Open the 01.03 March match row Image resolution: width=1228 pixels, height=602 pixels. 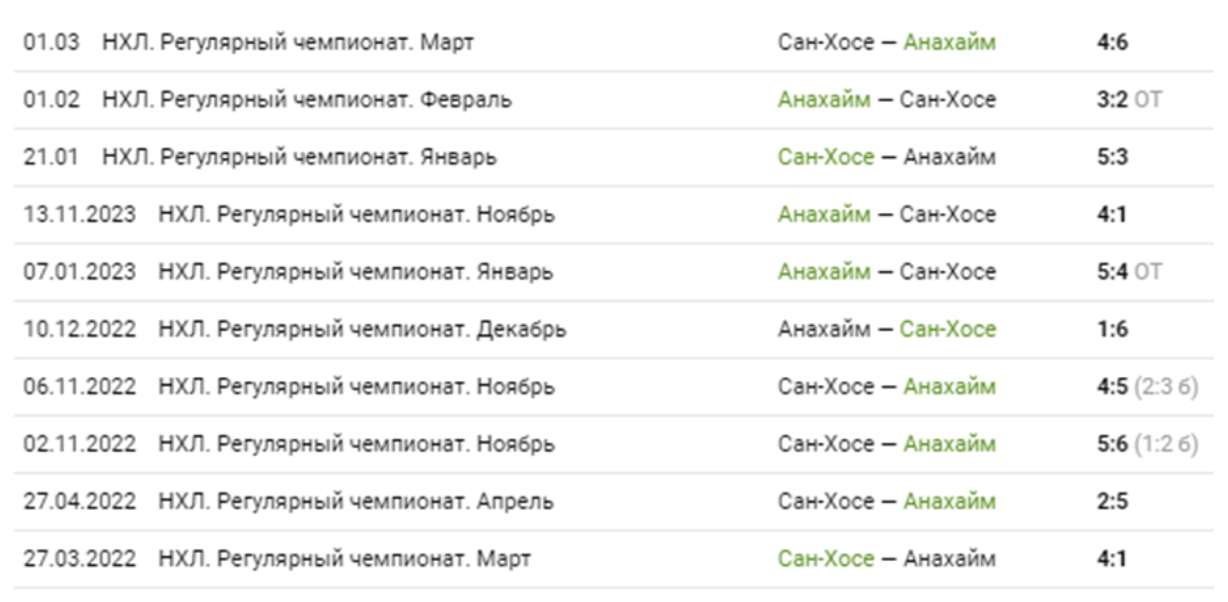288,43
